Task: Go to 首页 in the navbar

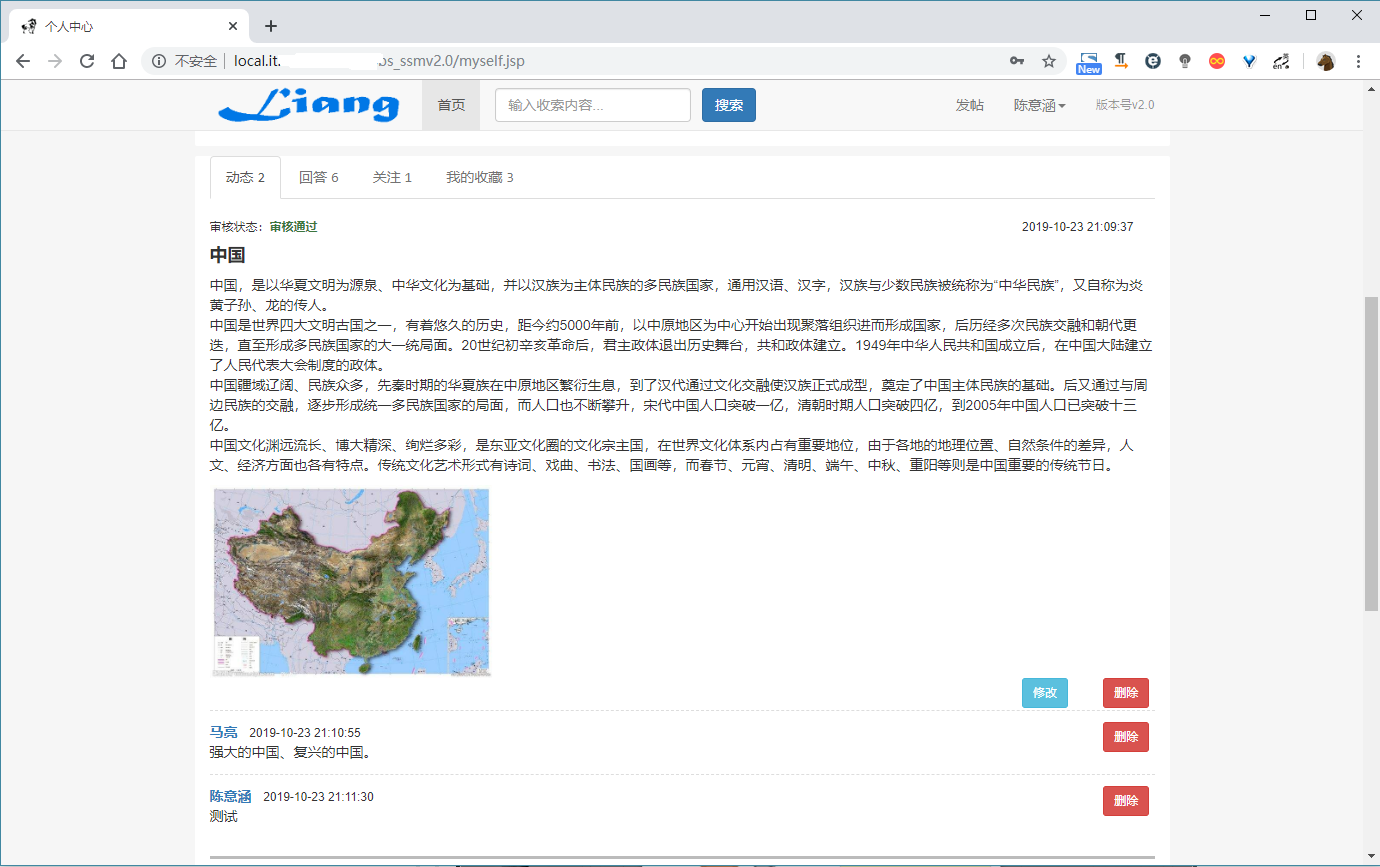Action: point(451,105)
